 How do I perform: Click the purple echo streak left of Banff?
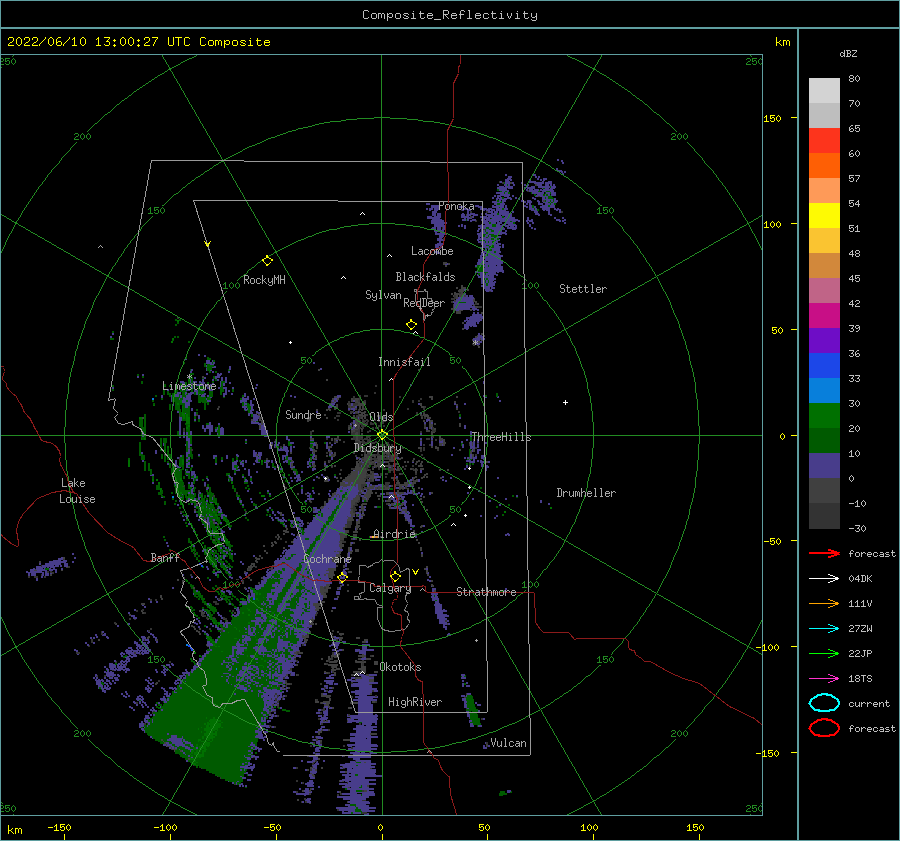point(51,567)
